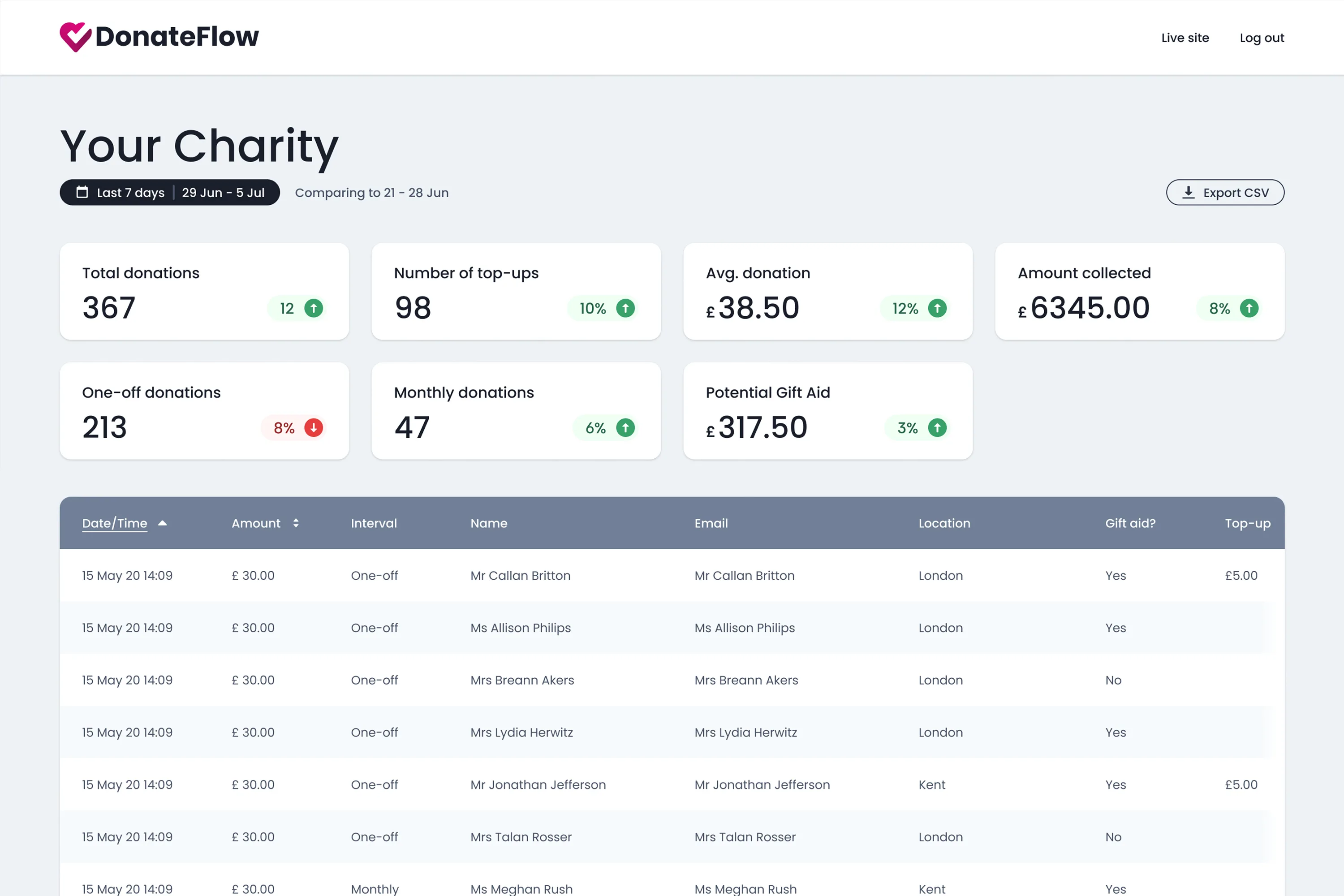Click the download icon on Export CSV

pos(1189,192)
